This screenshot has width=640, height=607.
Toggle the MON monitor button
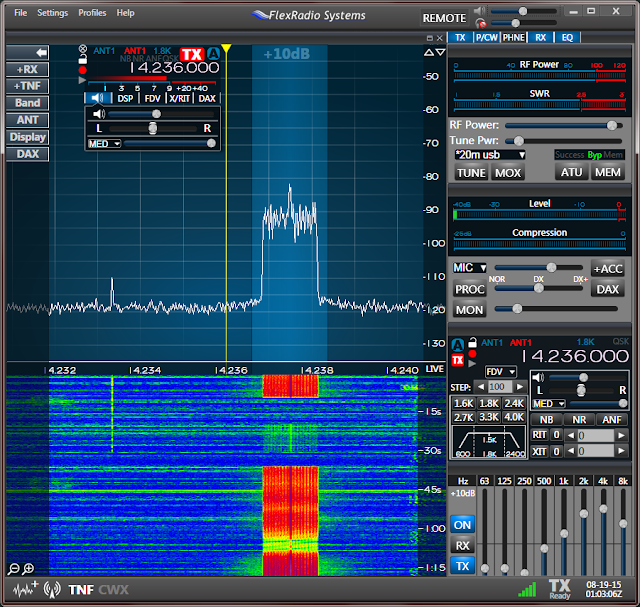469,310
